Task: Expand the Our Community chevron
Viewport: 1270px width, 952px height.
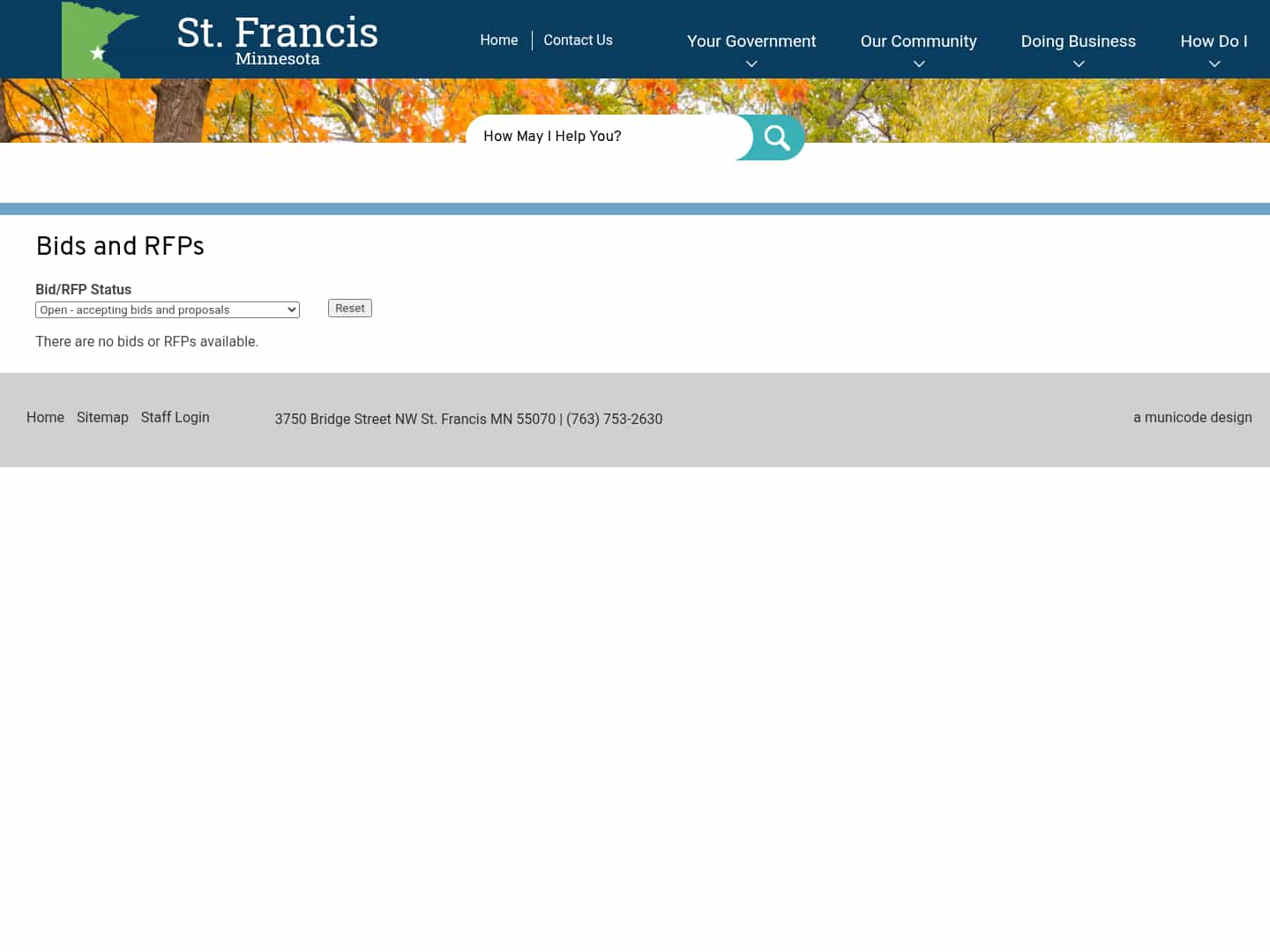Action: tap(919, 64)
